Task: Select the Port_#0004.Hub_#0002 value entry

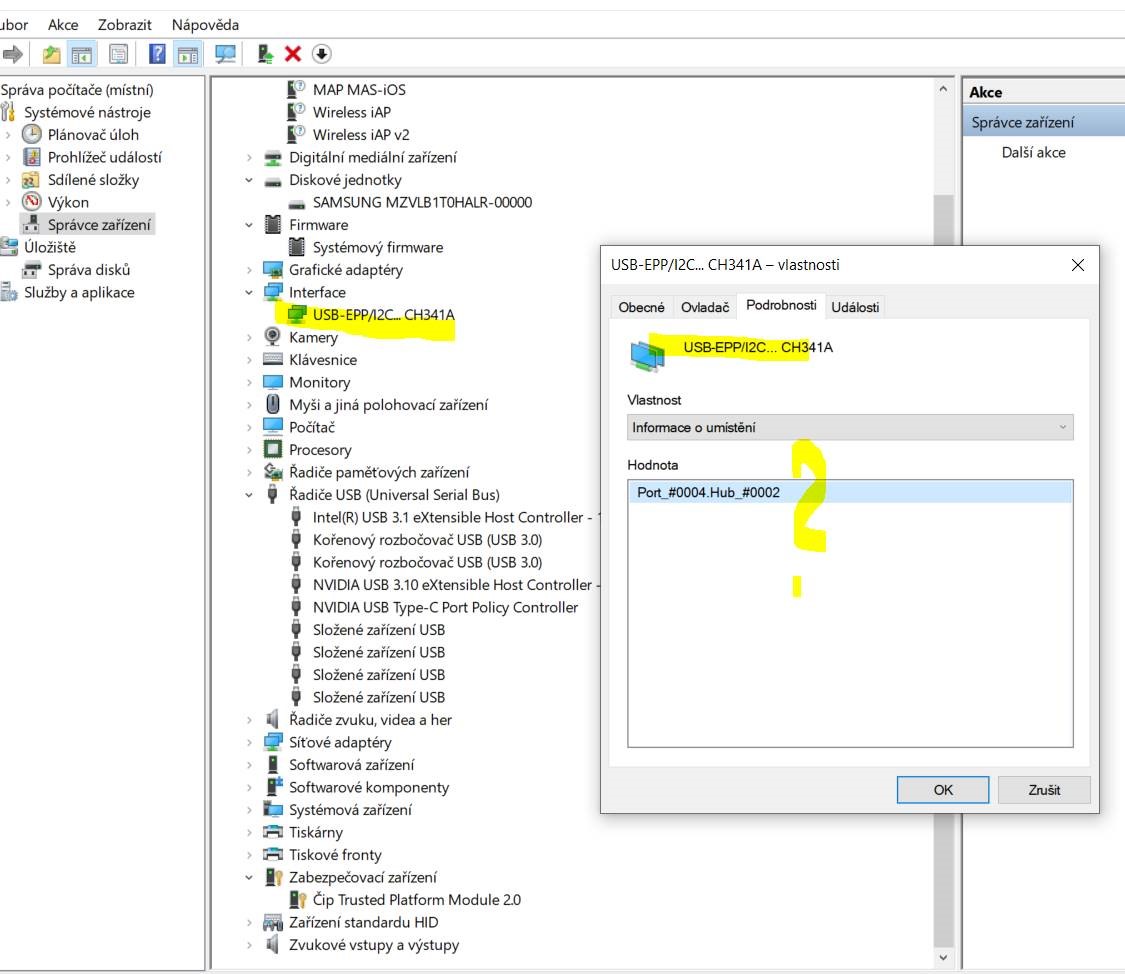Action: (708, 492)
